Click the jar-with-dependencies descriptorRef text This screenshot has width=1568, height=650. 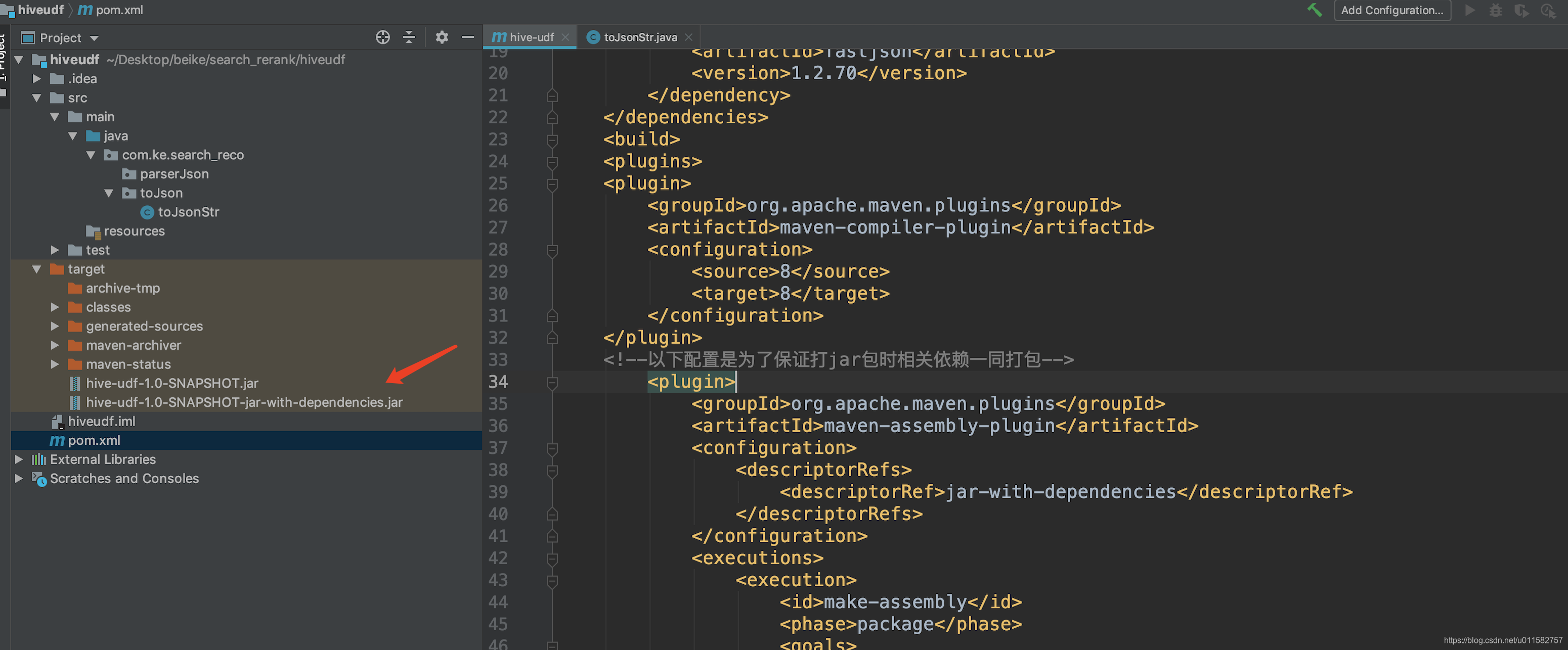tap(1061, 491)
